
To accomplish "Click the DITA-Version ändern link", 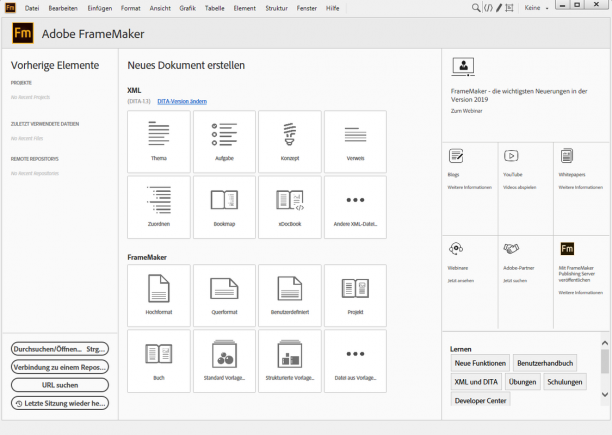I will (182, 101).
